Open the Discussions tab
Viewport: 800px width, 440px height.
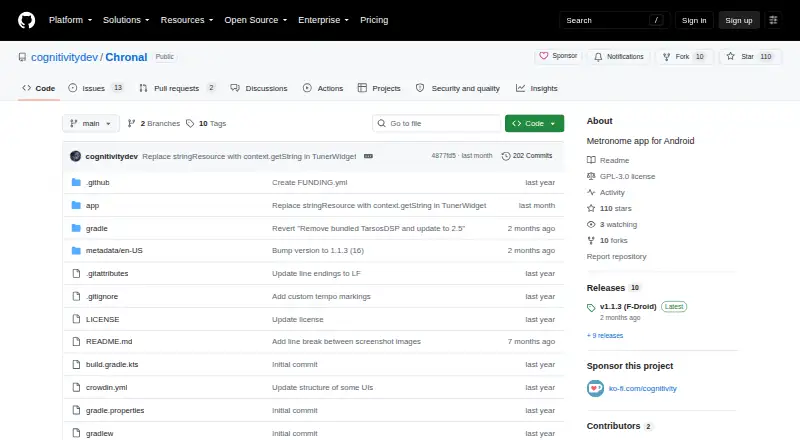[x=259, y=88]
